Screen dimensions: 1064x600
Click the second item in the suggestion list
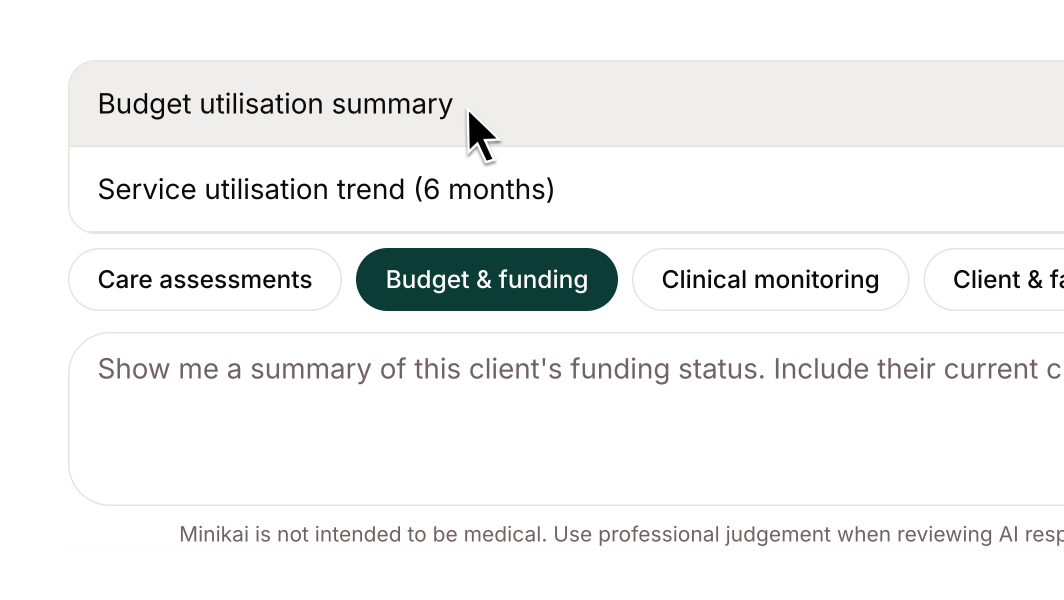click(326, 190)
